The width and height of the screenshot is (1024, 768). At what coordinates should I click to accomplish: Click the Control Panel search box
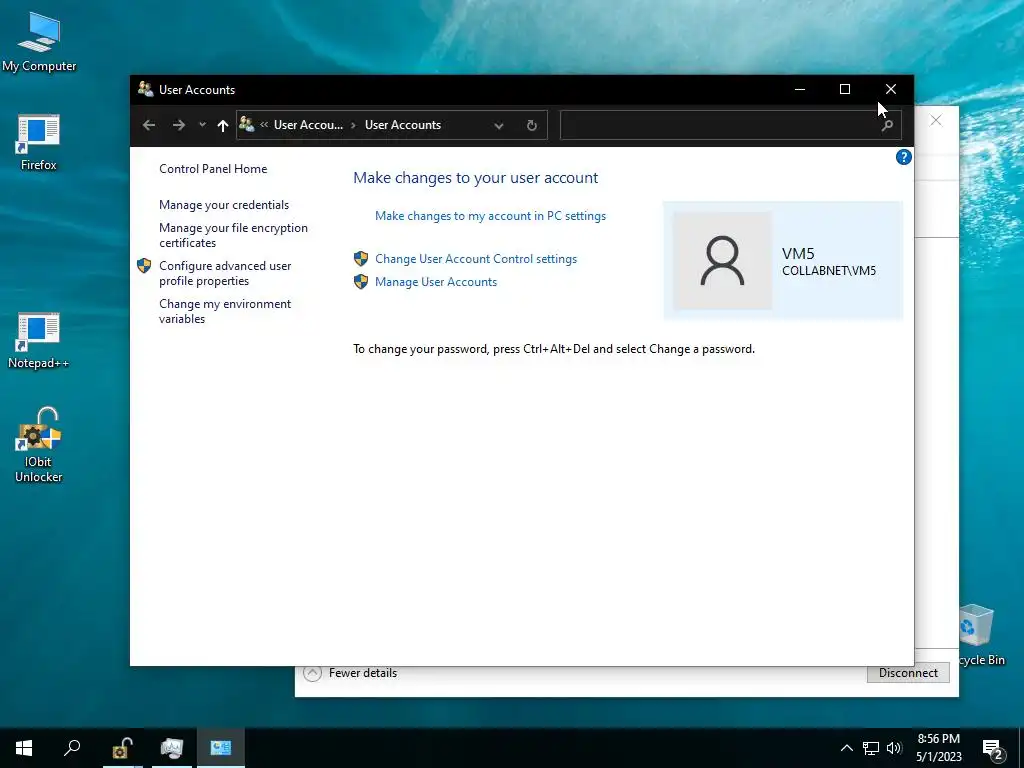[731, 125]
